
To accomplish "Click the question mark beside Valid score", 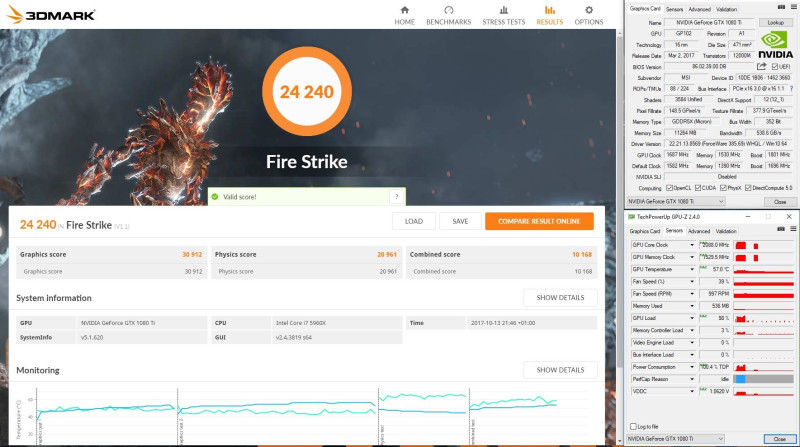I will click(396, 196).
